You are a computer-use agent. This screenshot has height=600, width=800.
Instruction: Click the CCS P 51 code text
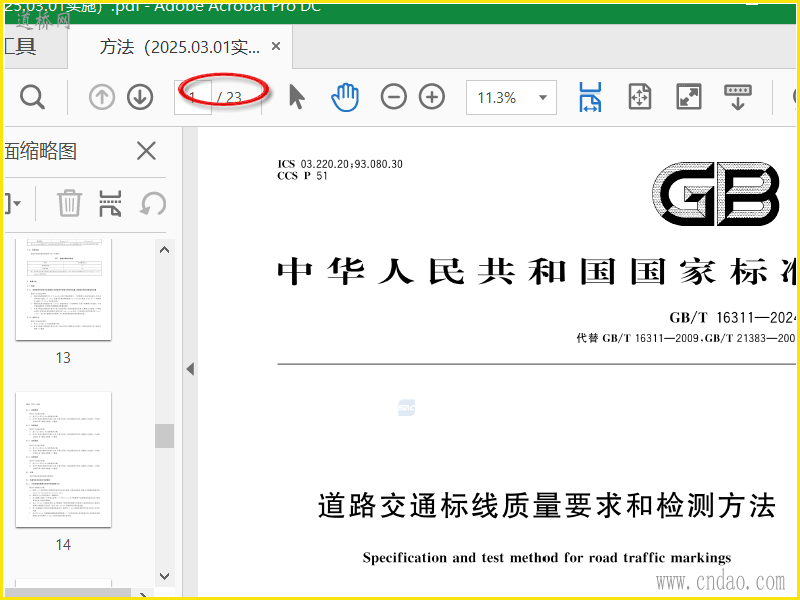click(303, 176)
